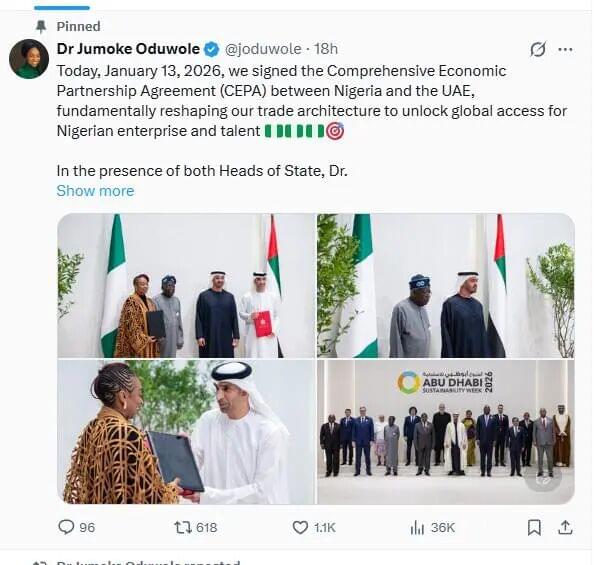Open the profile avatar picture

29,59
